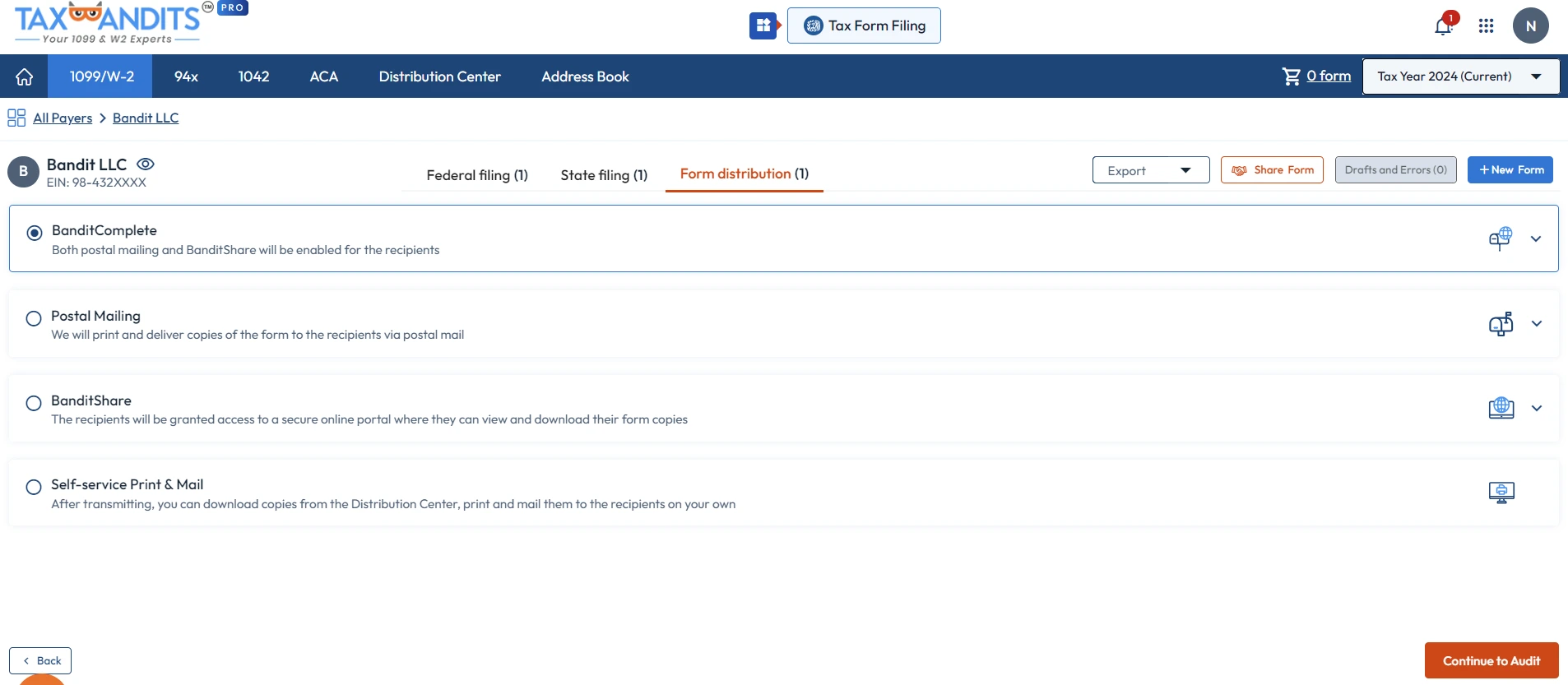The image size is (1568, 685).
Task: Choose Self-service Print & Mail radio button
Action: click(34, 487)
